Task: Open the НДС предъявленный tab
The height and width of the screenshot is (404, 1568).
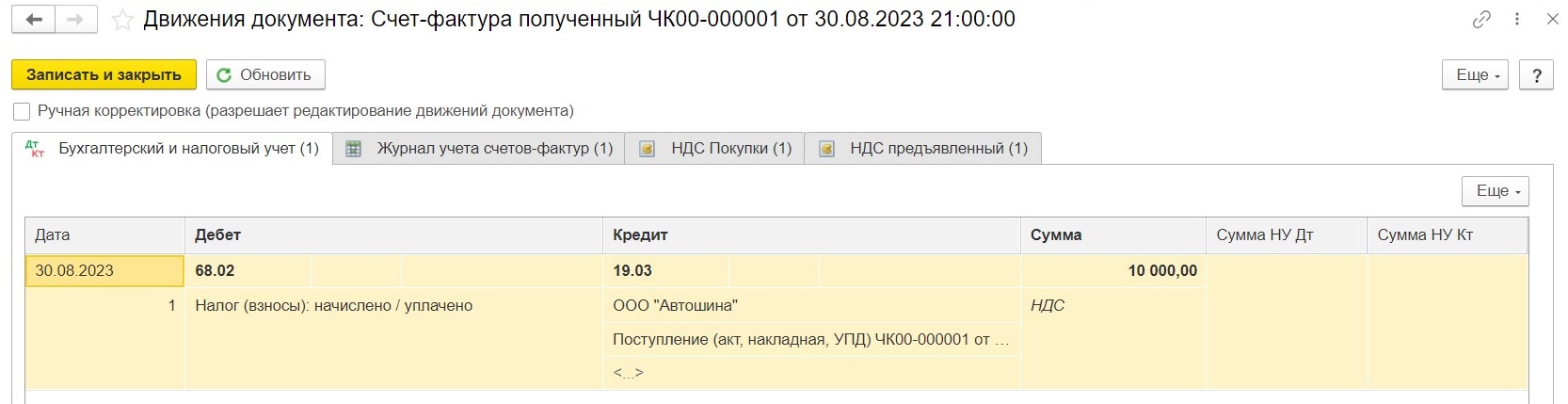Action: coord(923,149)
